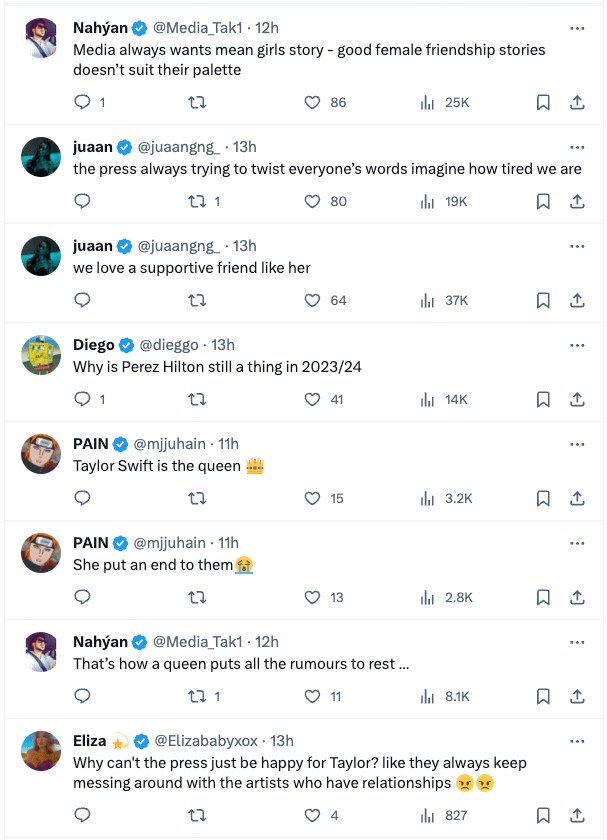Open juaan's profile name on press tweet
The width and height of the screenshot is (607, 840).
(x=93, y=147)
